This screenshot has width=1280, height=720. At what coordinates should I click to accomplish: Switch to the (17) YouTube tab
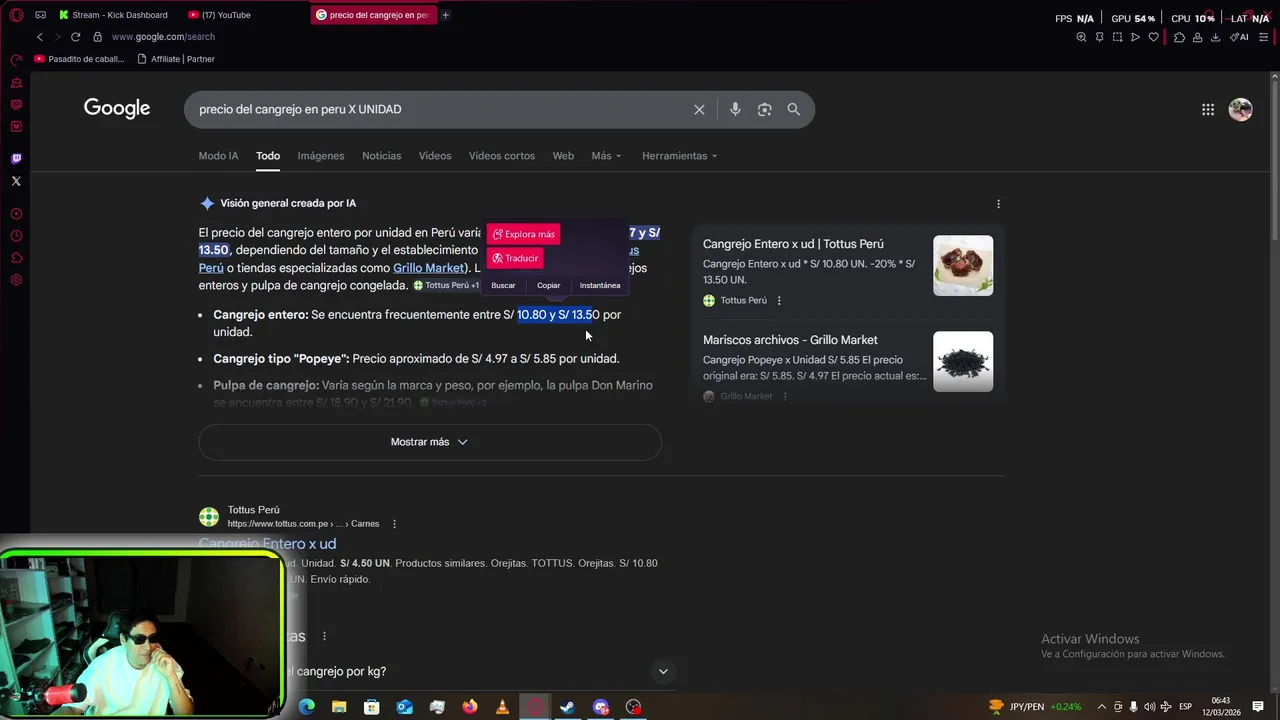point(220,15)
